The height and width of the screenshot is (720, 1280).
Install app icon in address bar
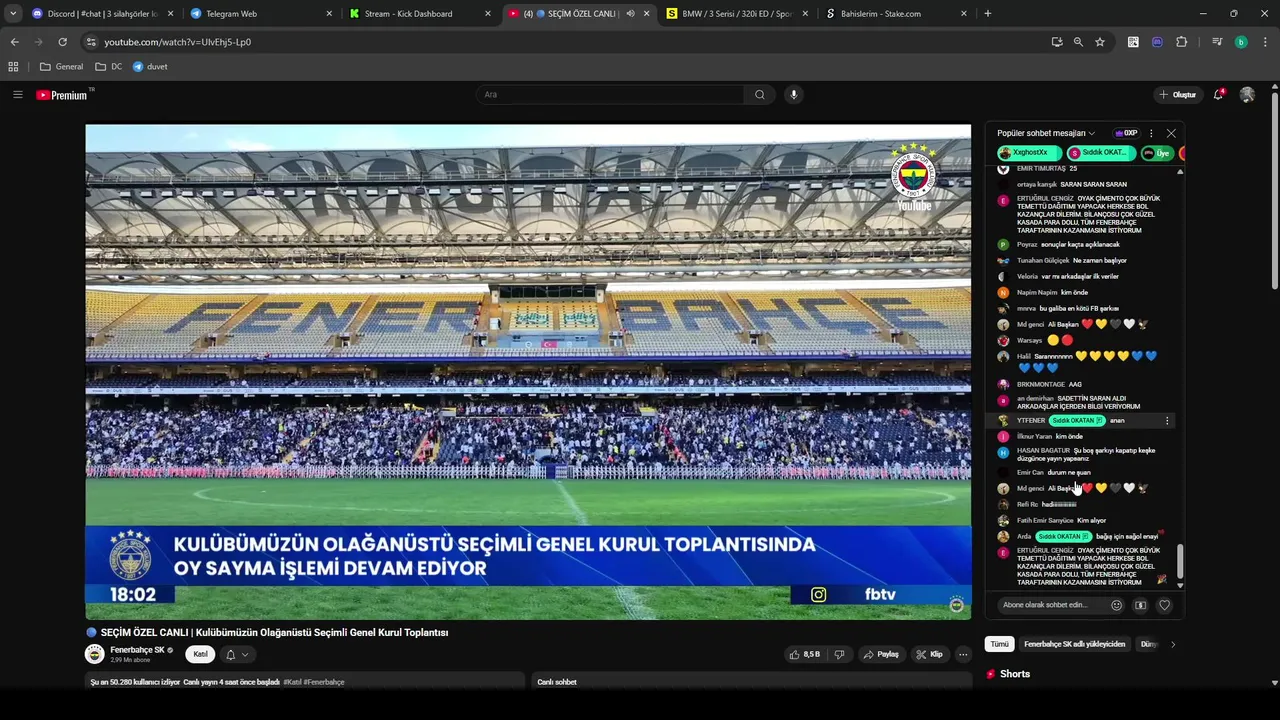point(1057,42)
